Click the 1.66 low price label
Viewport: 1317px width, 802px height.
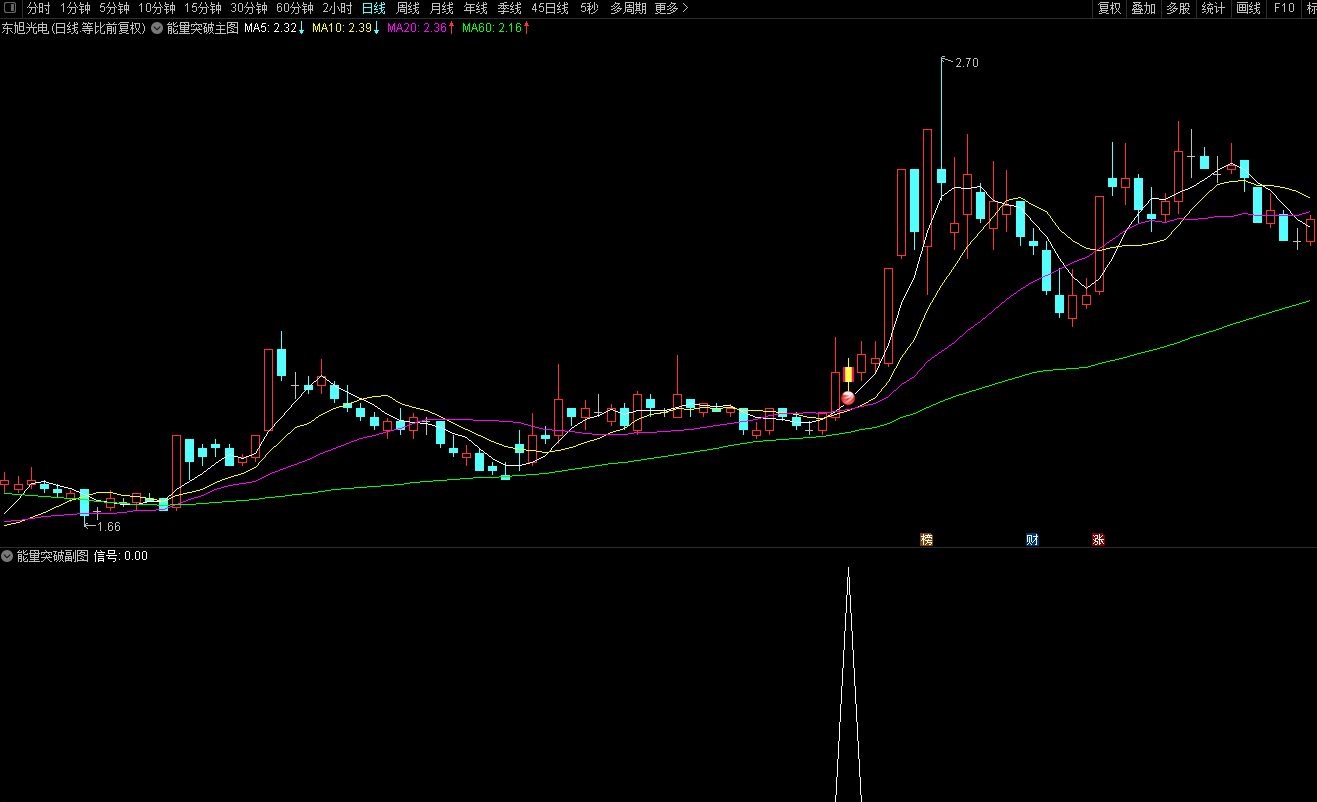click(108, 527)
